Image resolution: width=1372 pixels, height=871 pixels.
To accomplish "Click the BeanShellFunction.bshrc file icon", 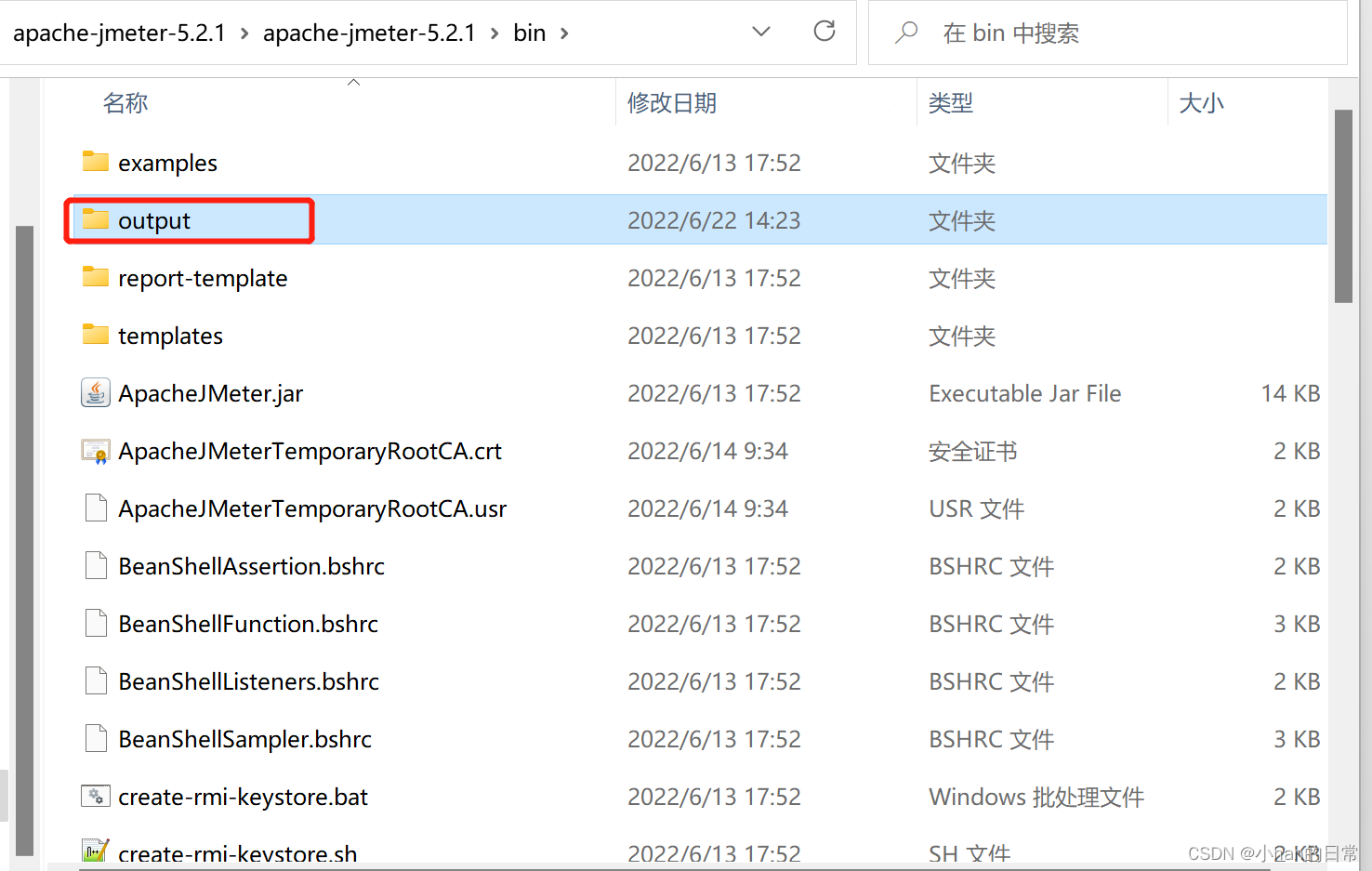I will coord(96,624).
